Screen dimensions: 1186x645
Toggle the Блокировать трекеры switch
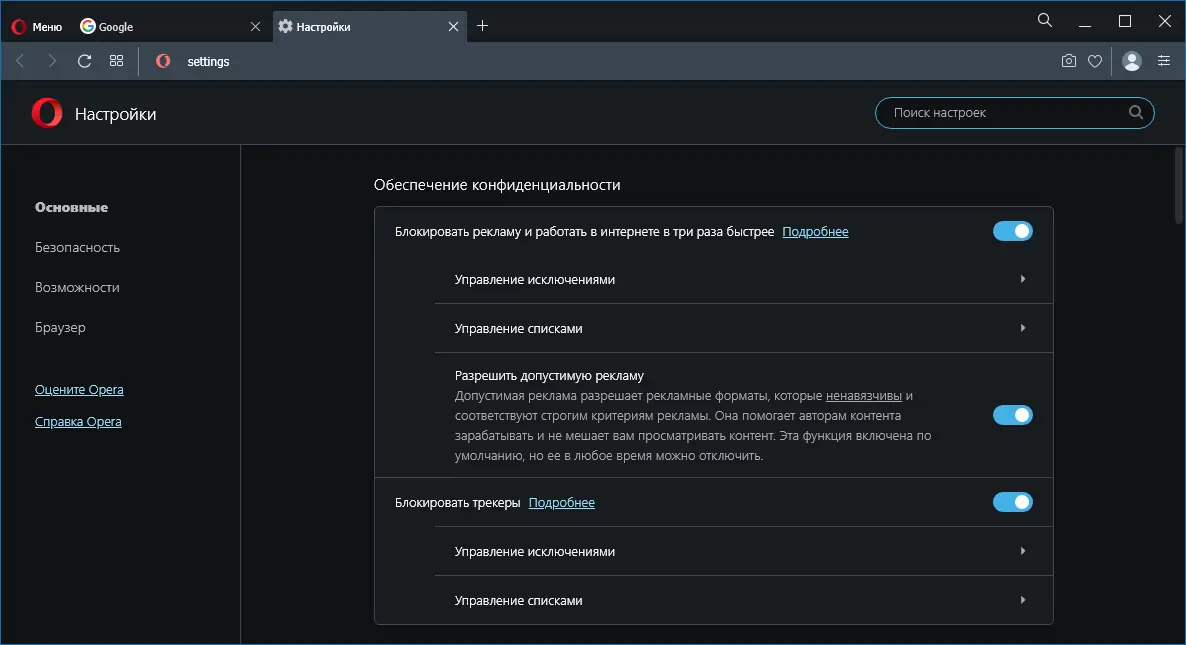[1012, 502]
